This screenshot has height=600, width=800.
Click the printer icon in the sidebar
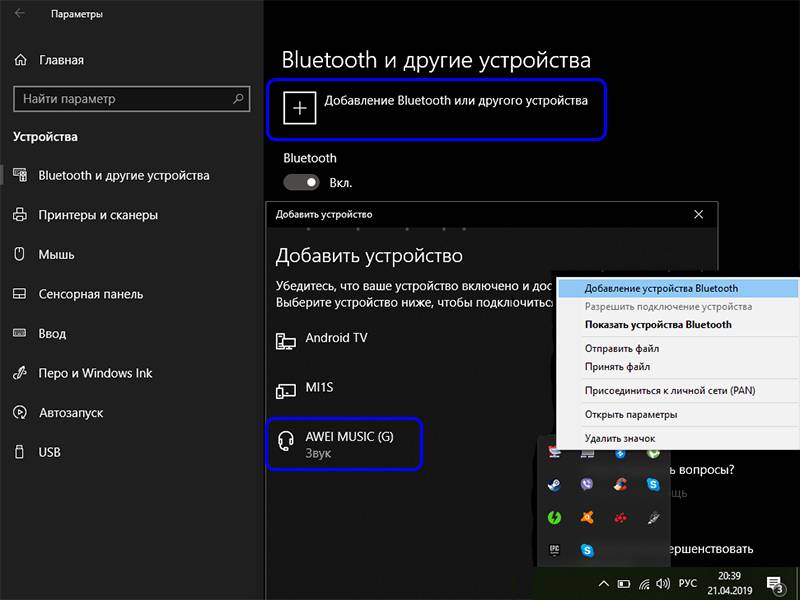click(x=19, y=214)
